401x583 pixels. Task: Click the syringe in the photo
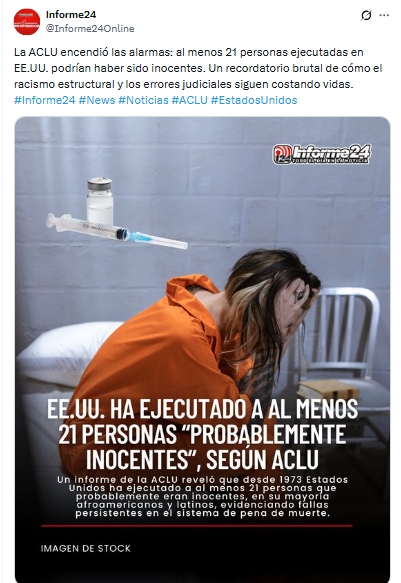click(117, 231)
